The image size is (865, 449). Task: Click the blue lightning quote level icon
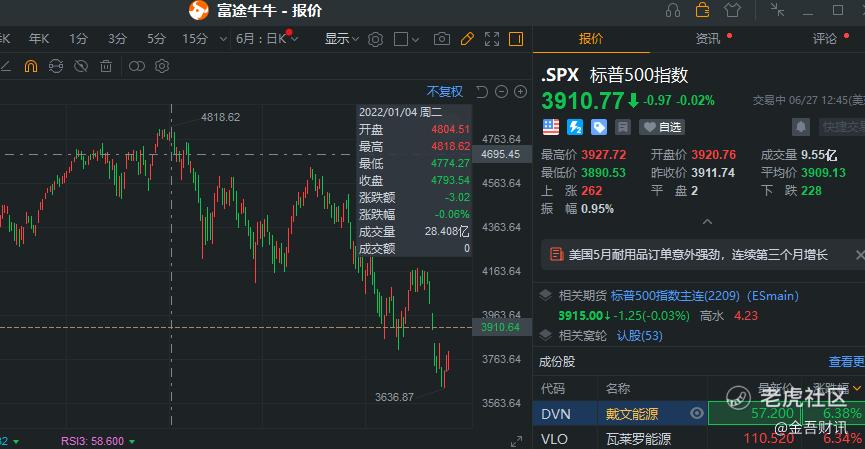tap(575, 127)
